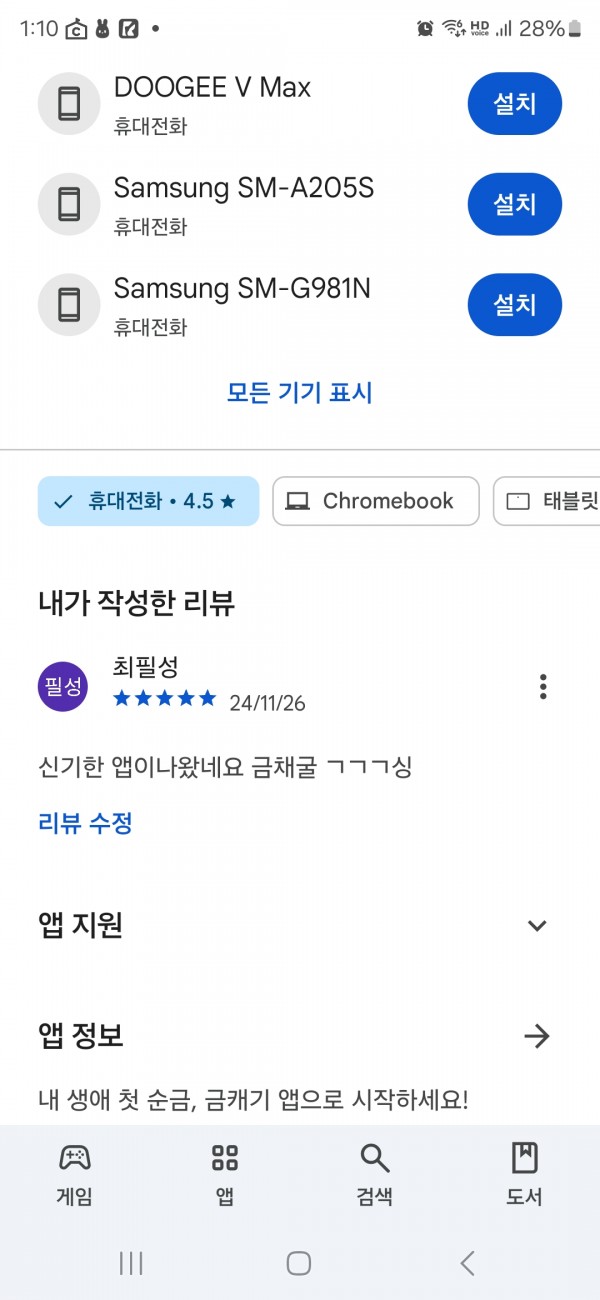Viewport: 600px width, 1300px height.
Task: Toggle the 휴대전화 4.5 star filter chip
Action: coord(148,501)
